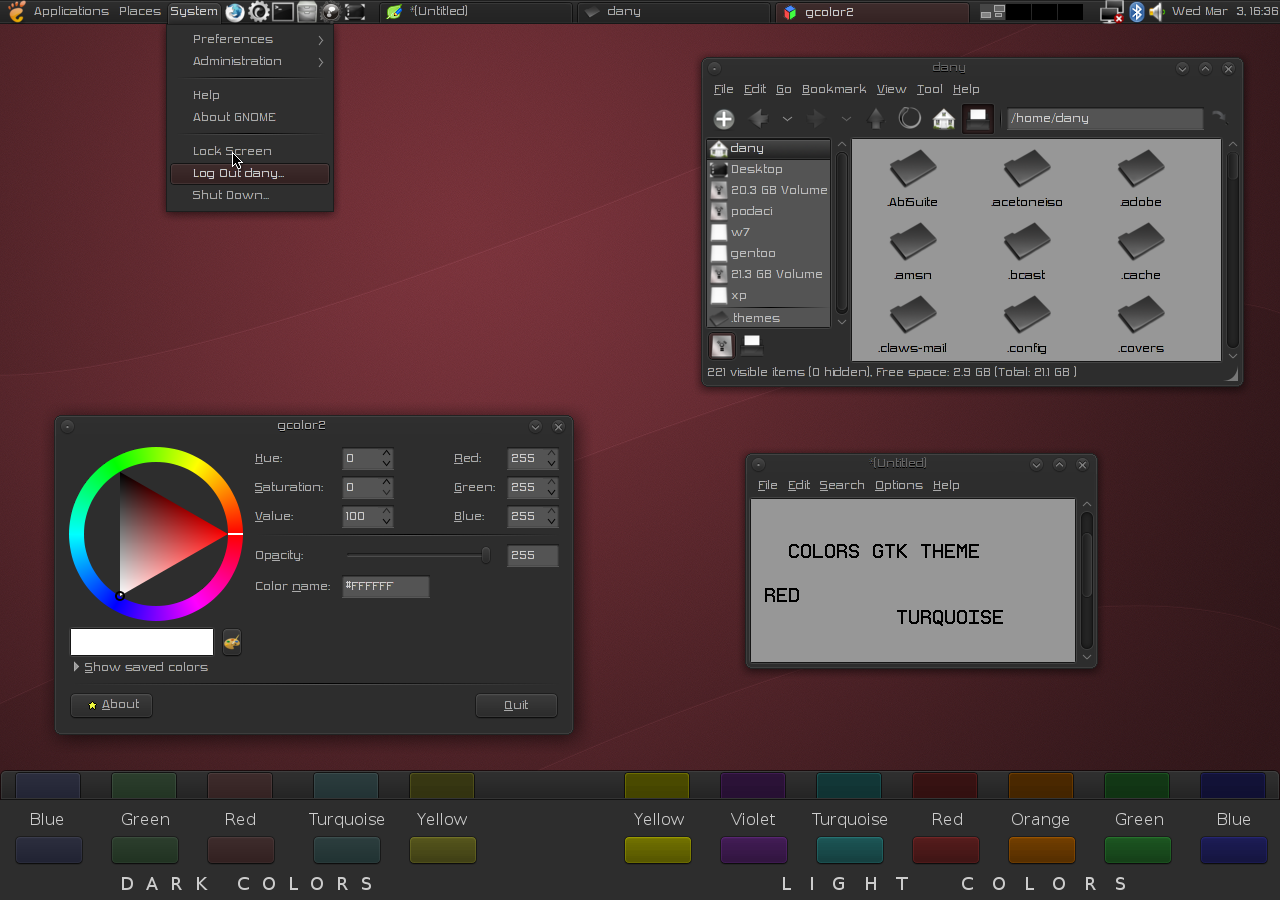The width and height of the screenshot is (1280, 900).
Task: Click the About button in gcolor2
Action: [112, 705]
